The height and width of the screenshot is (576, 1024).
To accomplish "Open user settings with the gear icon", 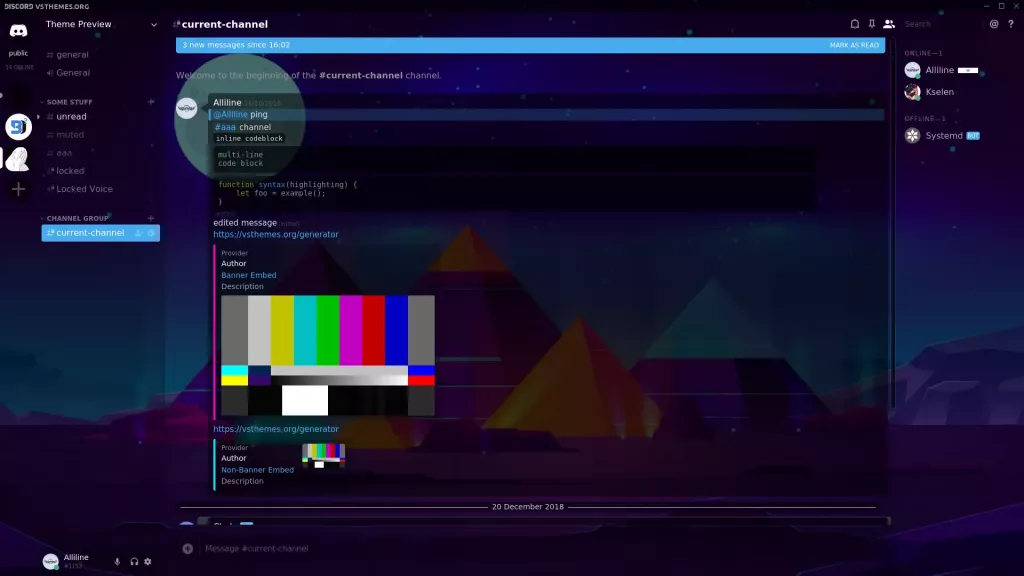I will coord(148,561).
